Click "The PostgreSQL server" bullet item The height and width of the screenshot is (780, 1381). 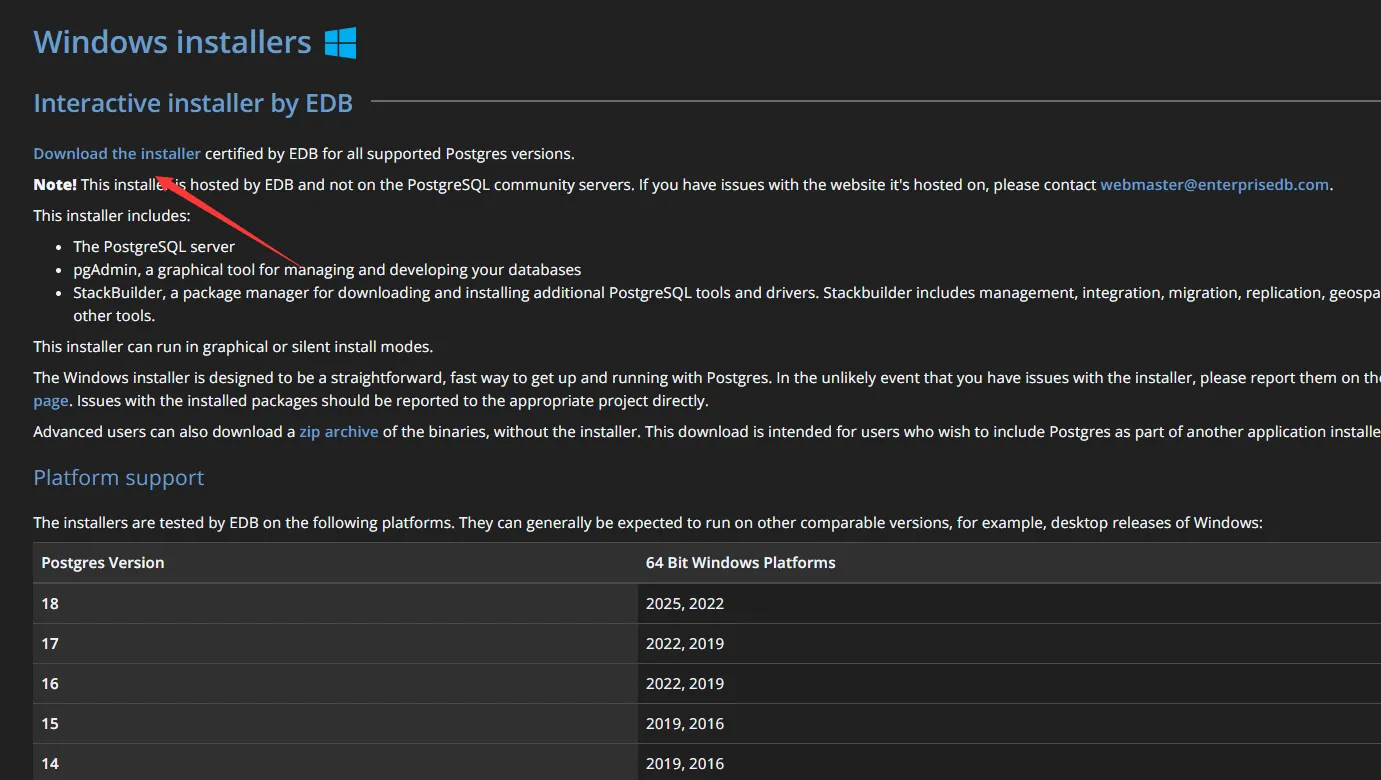point(154,246)
